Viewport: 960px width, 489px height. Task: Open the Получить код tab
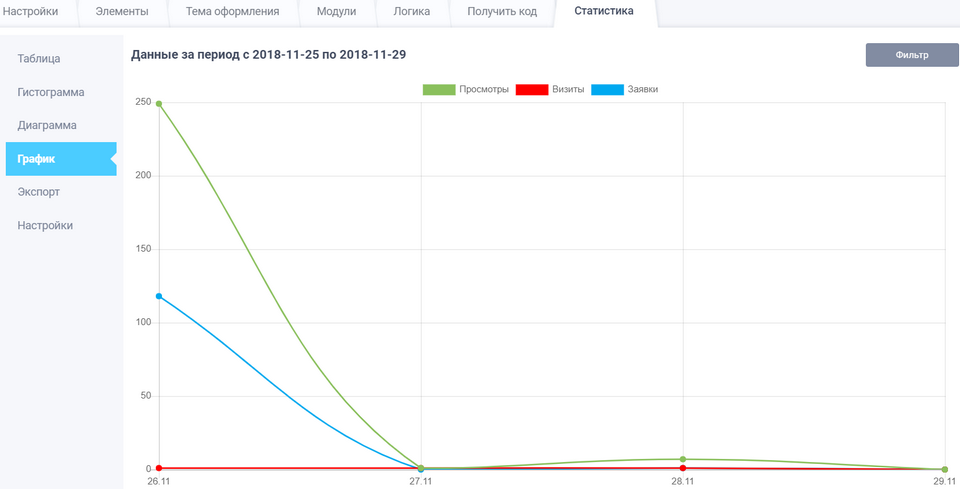point(502,12)
